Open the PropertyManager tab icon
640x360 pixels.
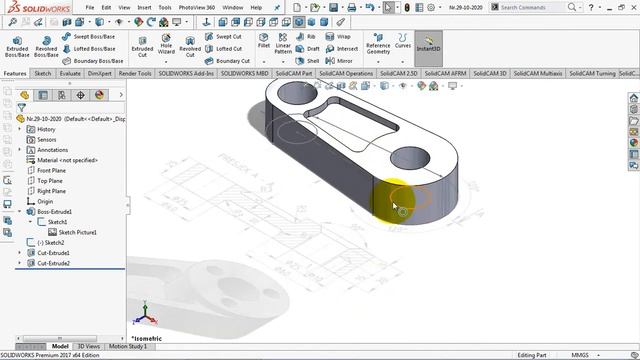43,95
